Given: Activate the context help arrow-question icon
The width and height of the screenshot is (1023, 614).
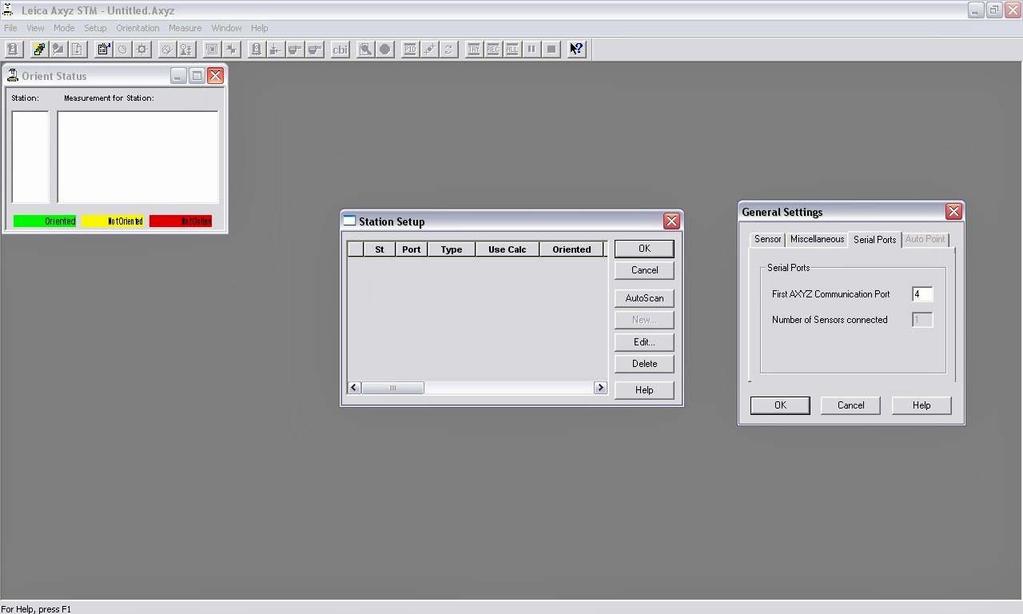Looking at the screenshot, I should pyautogui.click(x=576, y=49).
